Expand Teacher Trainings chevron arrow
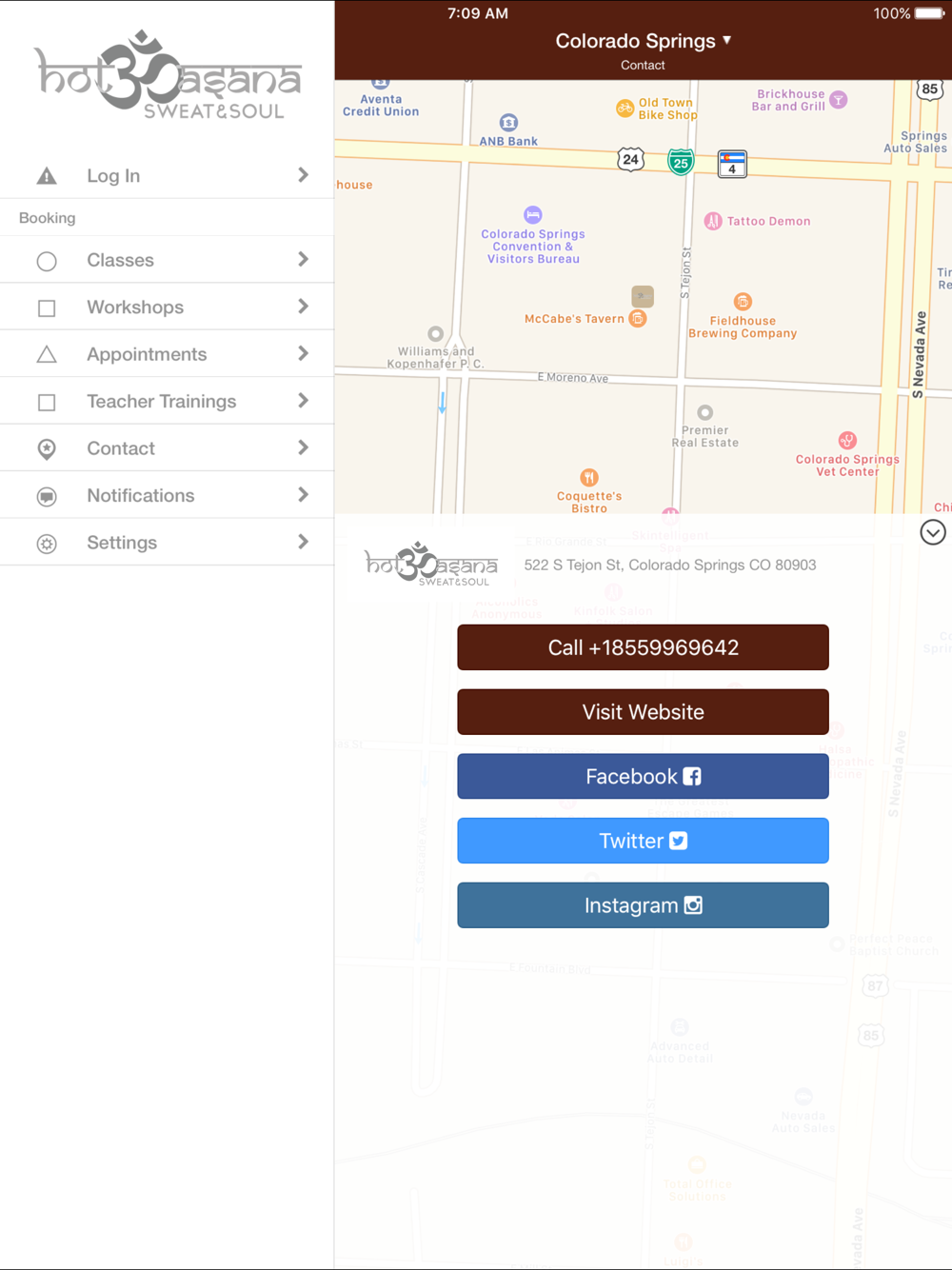 [x=303, y=401]
